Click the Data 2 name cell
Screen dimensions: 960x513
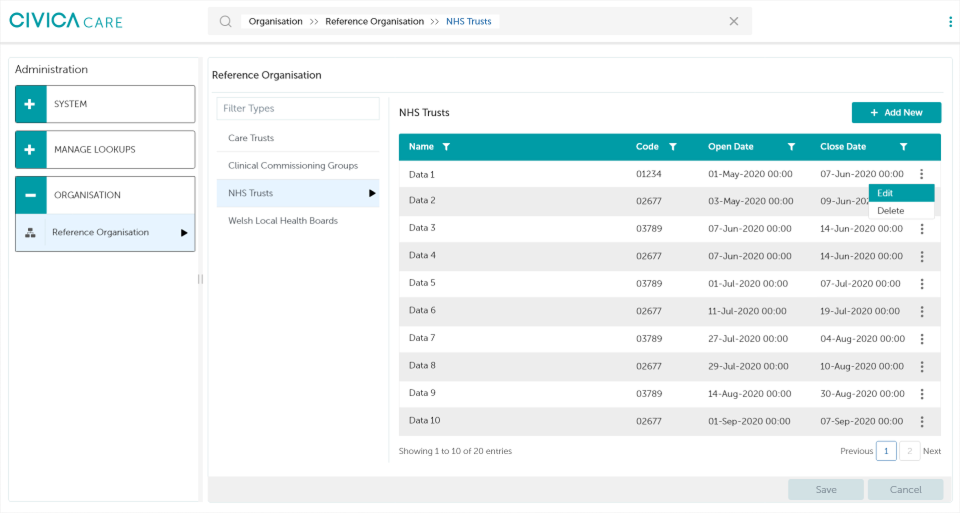click(x=422, y=200)
